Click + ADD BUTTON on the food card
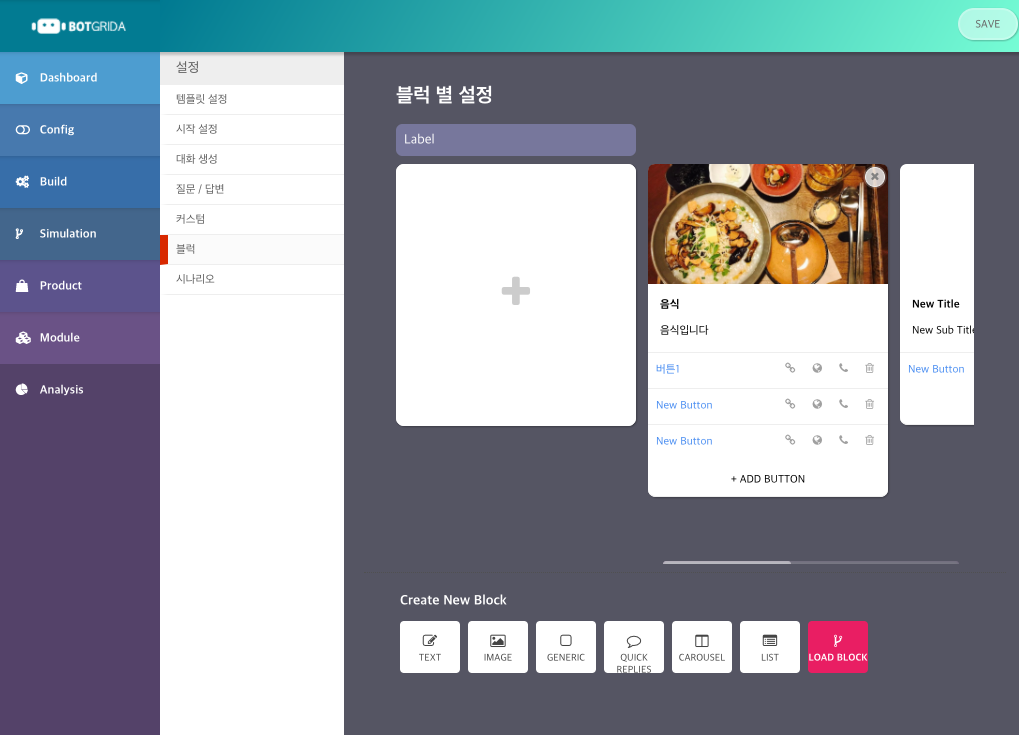This screenshot has height=735, width=1019. click(x=767, y=478)
